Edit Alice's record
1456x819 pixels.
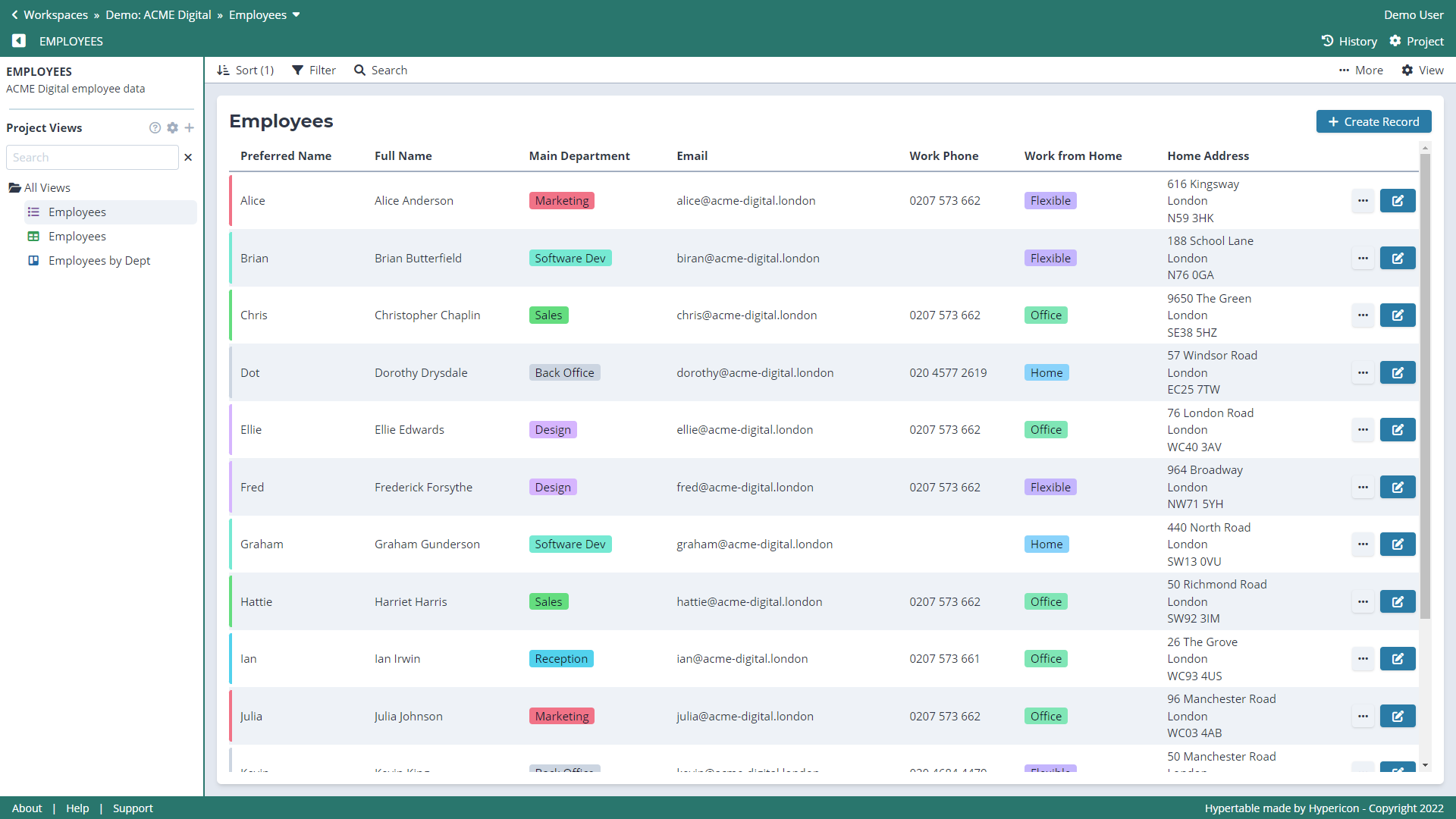1398,201
